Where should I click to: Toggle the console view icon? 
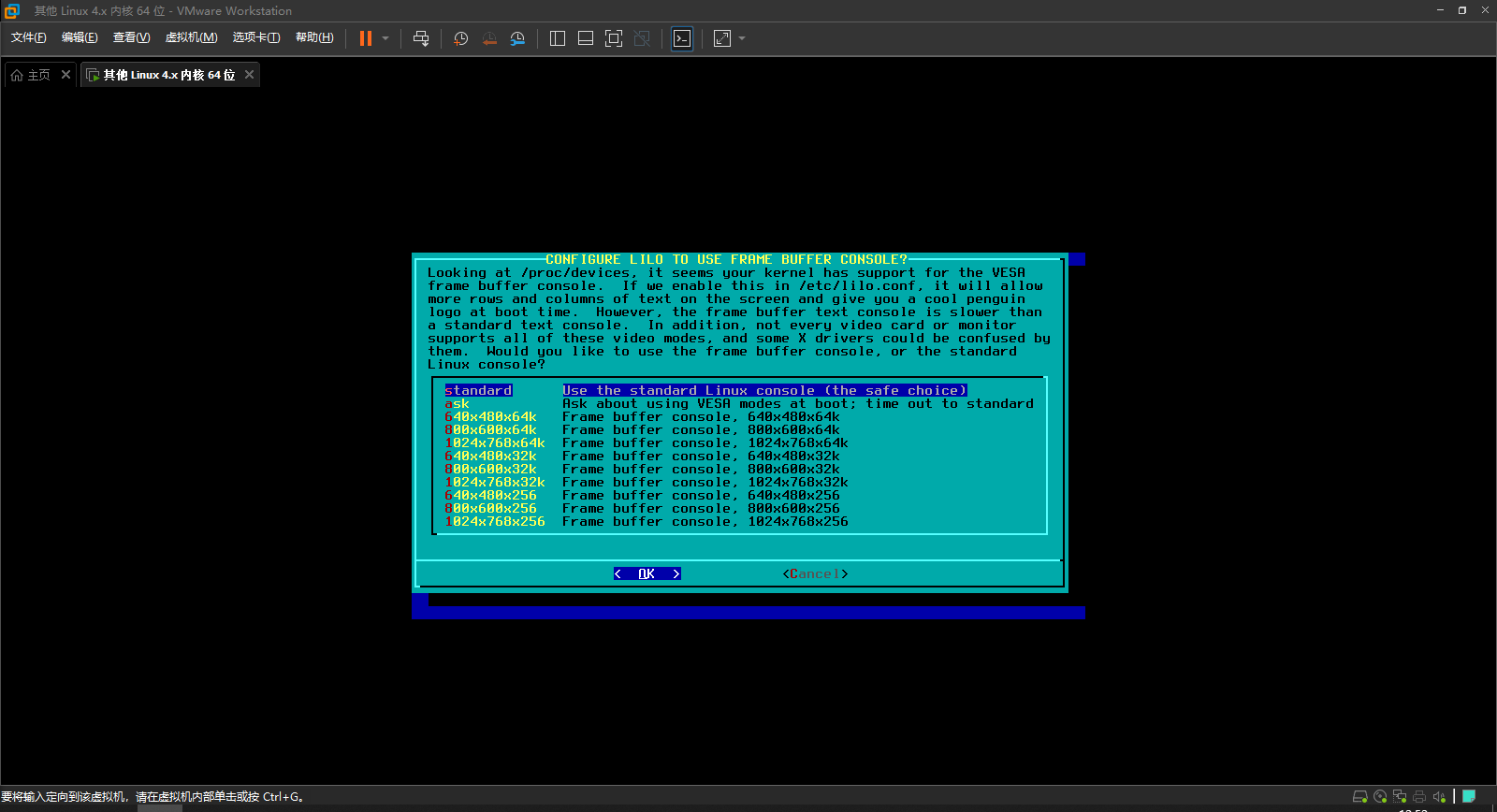point(682,38)
